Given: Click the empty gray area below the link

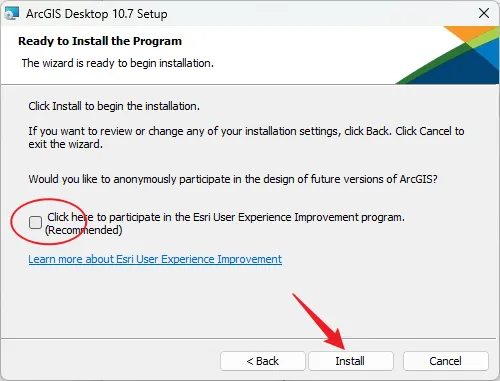Looking at the screenshot, I should click(250, 300).
